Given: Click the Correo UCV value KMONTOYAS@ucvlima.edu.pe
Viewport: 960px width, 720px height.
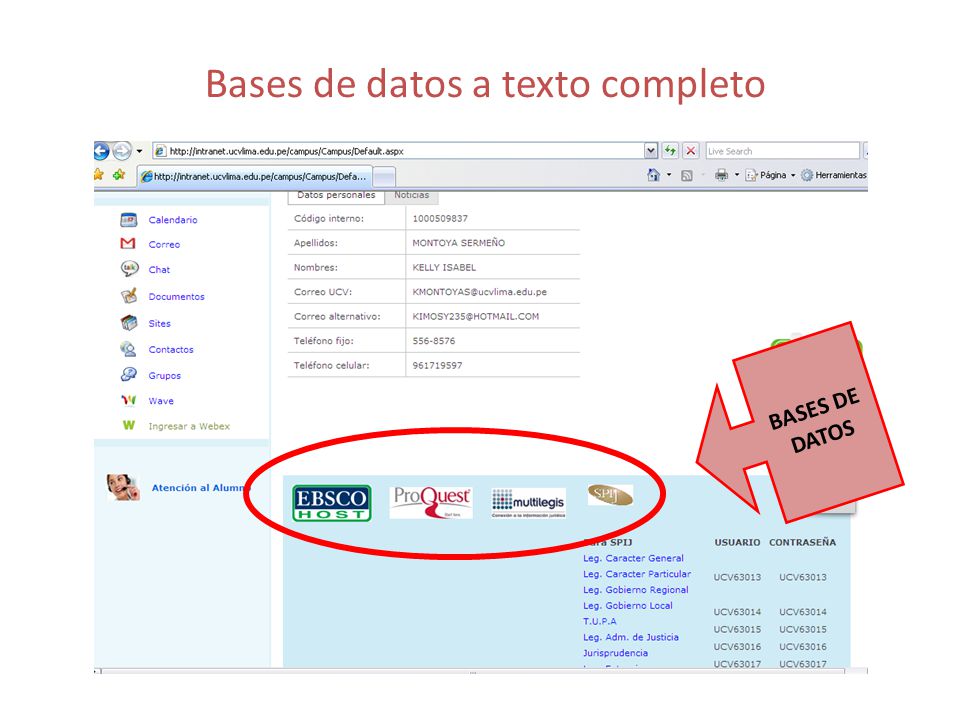Looking at the screenshot, I should coord(479,292).
